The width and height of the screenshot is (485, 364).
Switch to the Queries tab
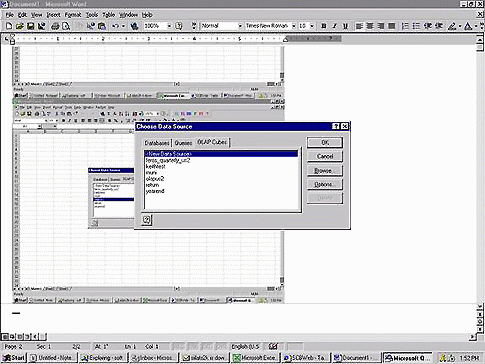tap(183, 143)
